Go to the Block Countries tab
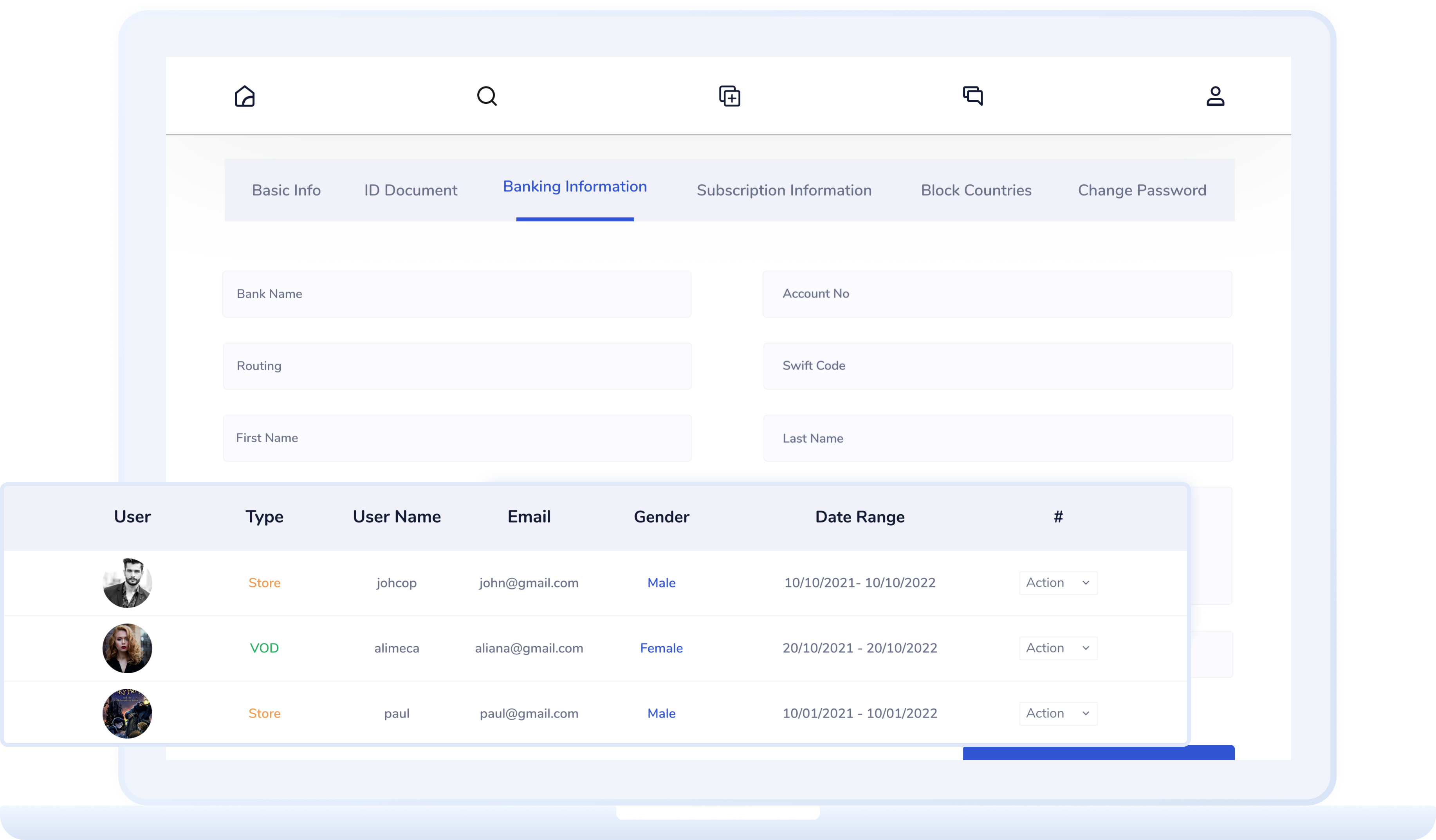This screenshot has width=1436, height=840. [x=976, y=190]
